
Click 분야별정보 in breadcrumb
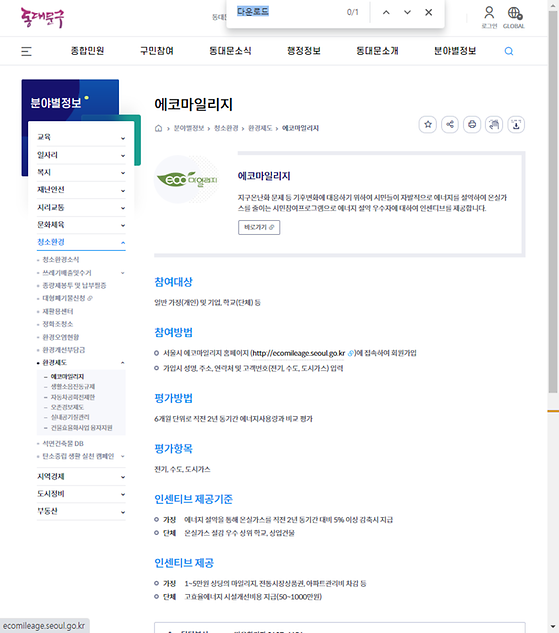tap(189, 128)
